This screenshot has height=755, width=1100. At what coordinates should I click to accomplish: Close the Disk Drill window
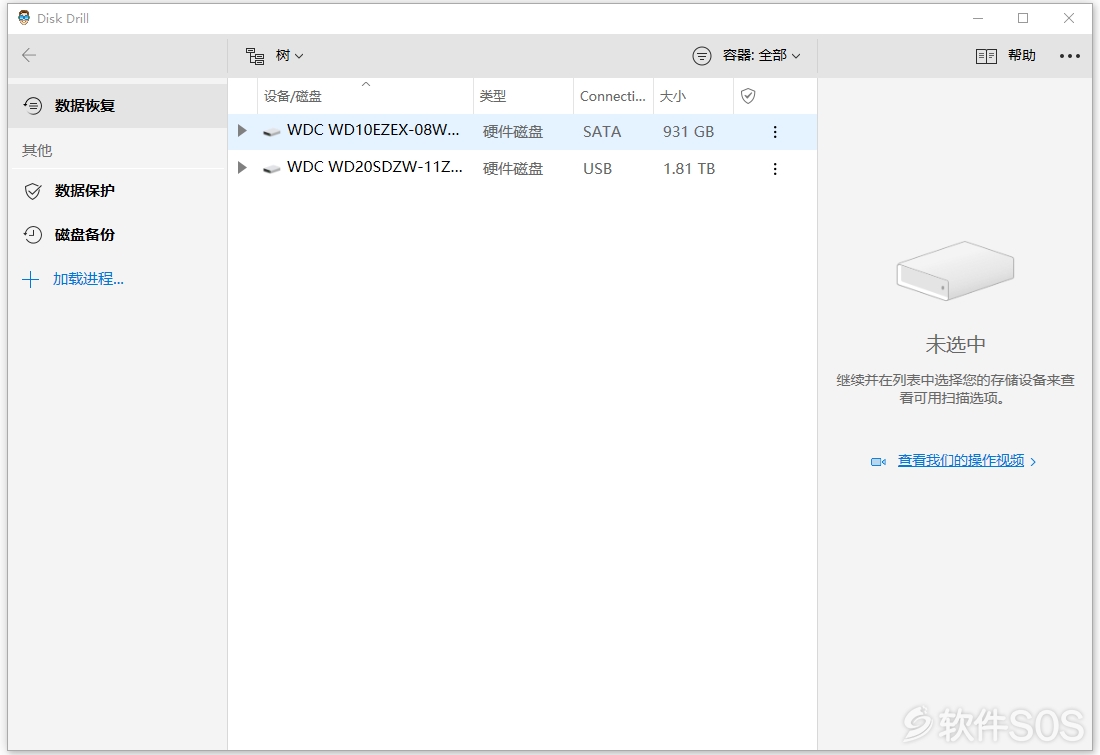tap(1068, 18)
